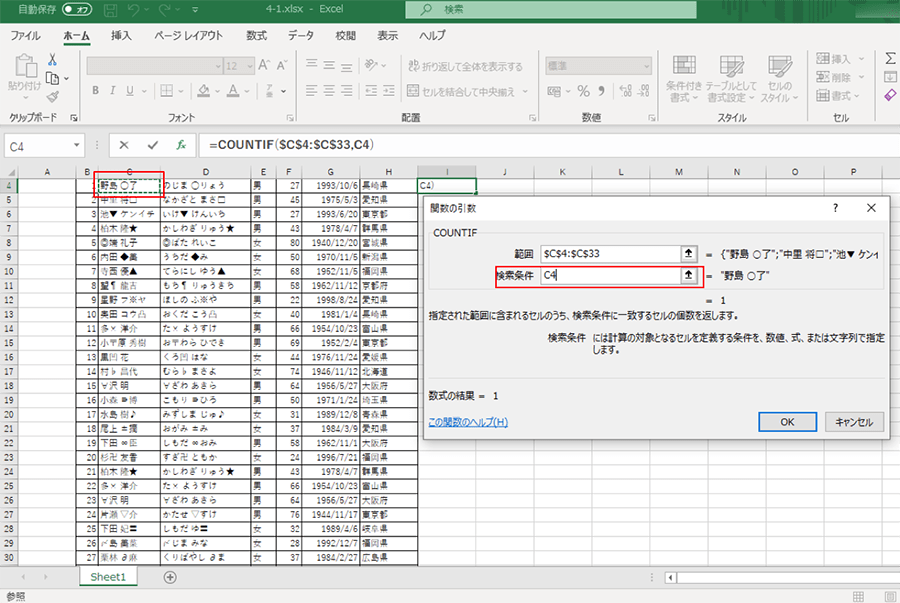Image resolution: width=900 pixels, height=603 pixels.
Task: Toggle Bold formatting
Action: (95, 91)
